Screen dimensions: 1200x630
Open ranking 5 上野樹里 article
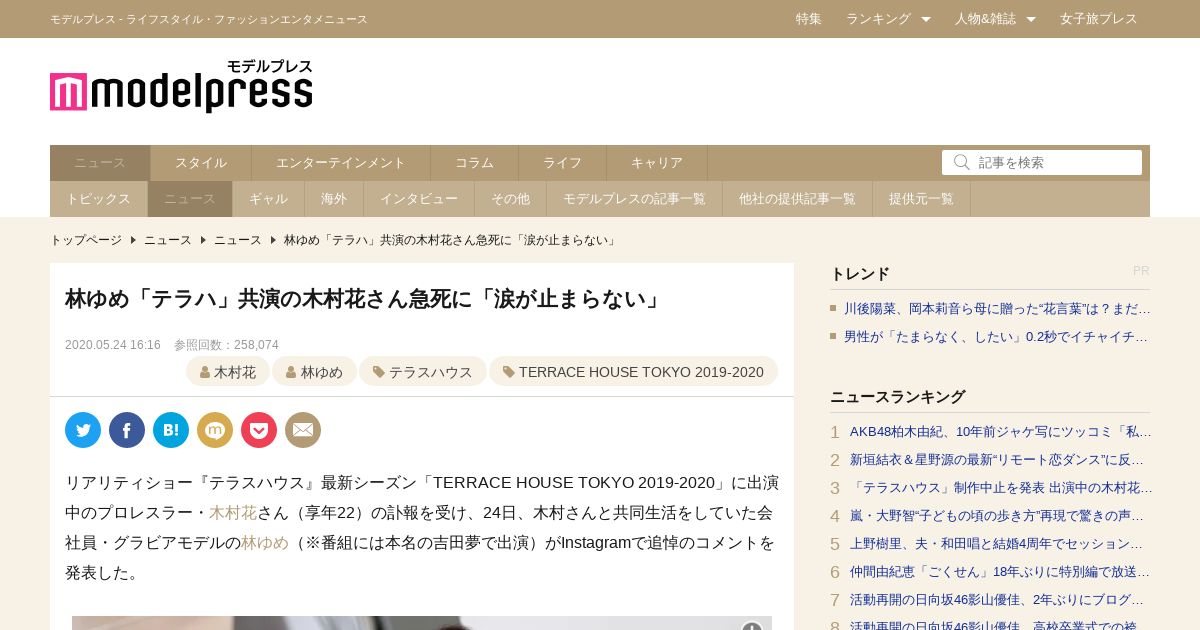click(996, 544)
